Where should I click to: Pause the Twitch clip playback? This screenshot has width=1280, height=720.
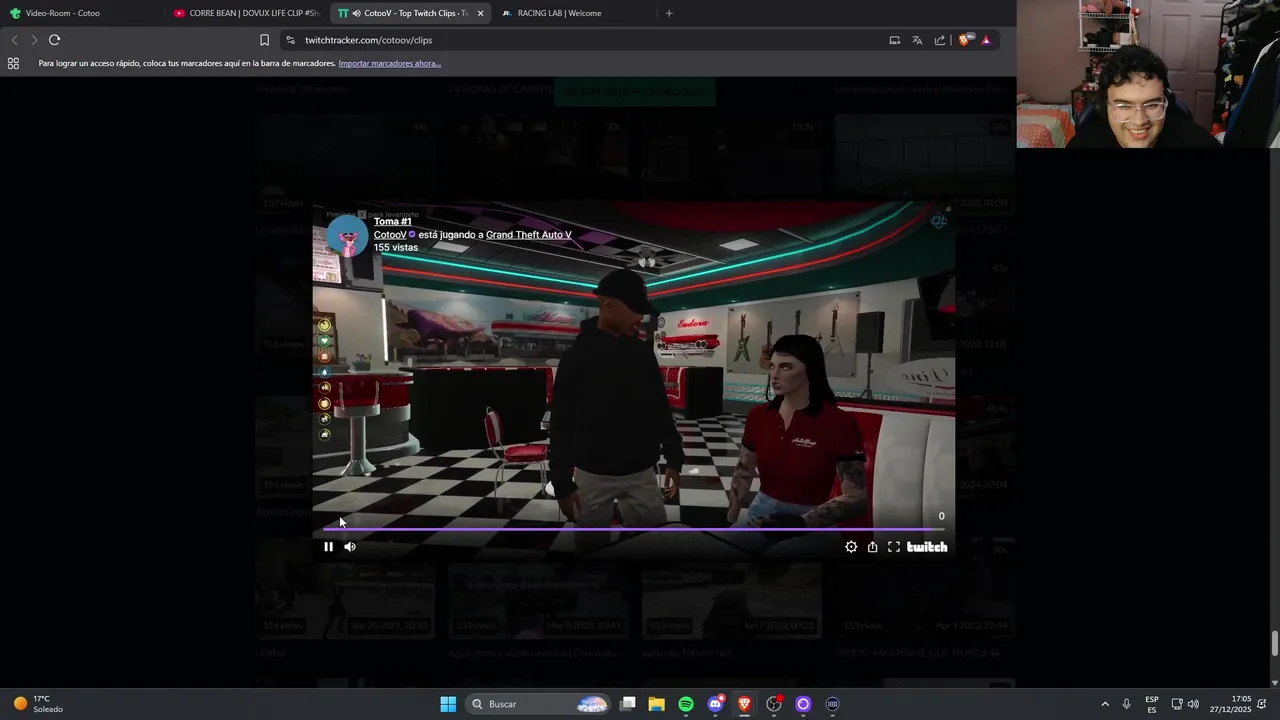pos(328,547)
